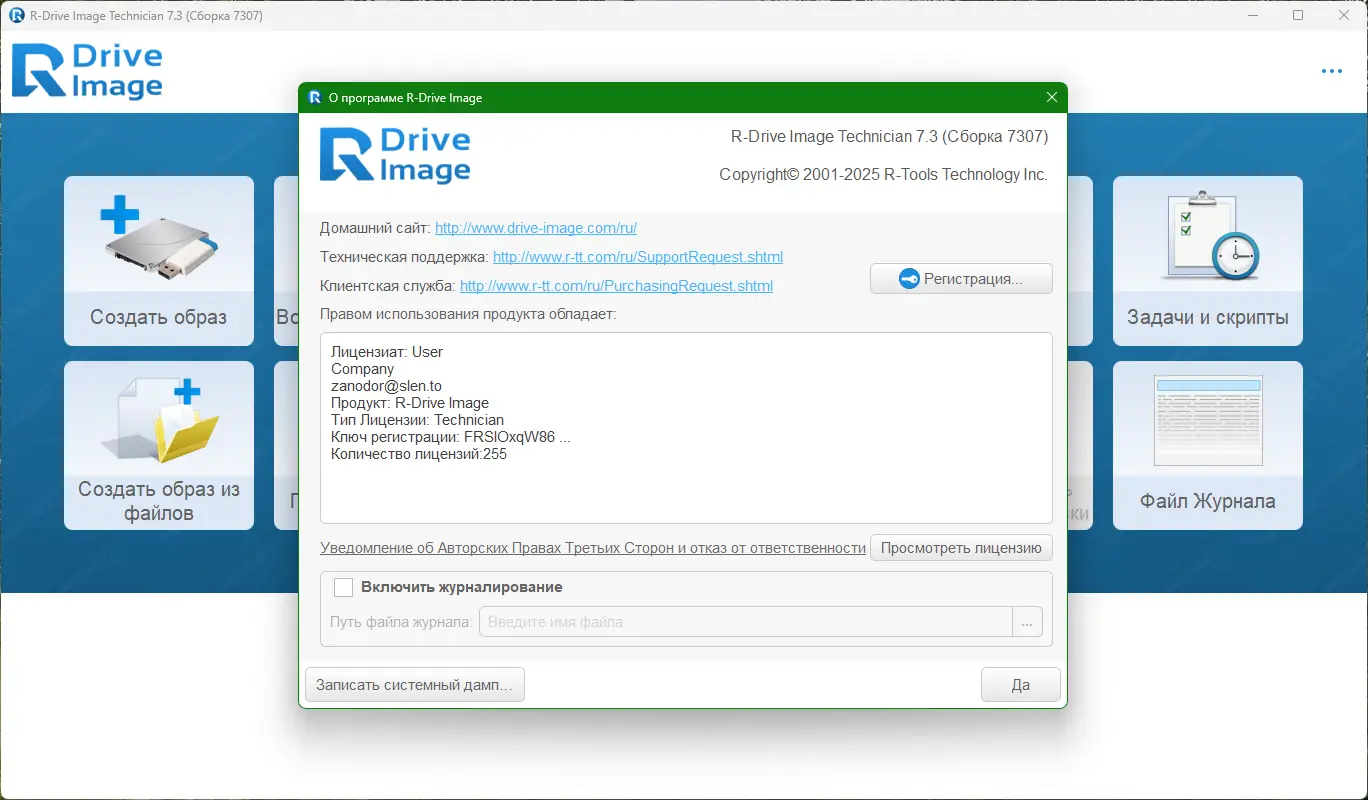
Task: Click the text 'Лицензиат: User'
Action: 387,352
